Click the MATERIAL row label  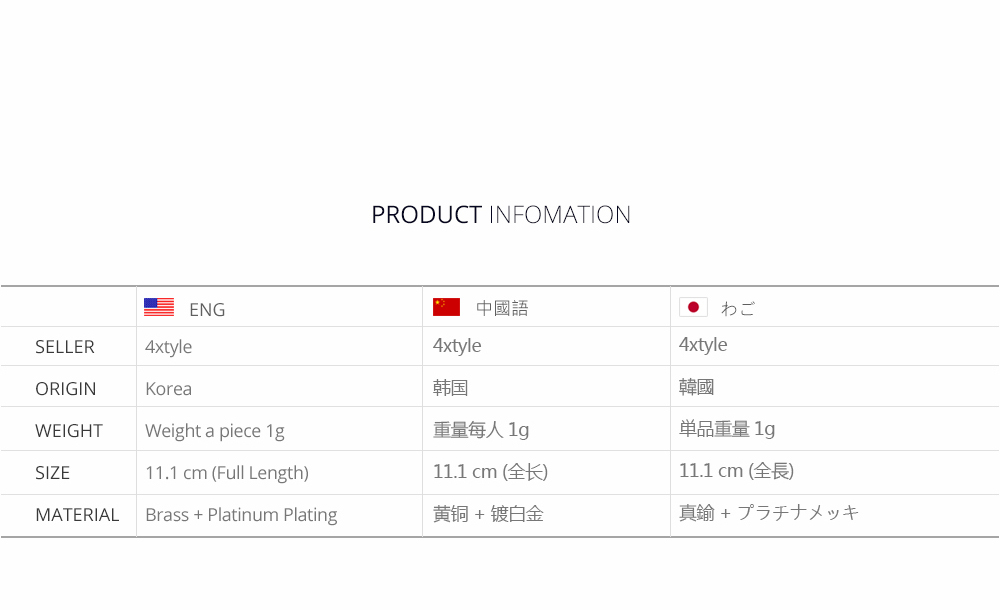click(x=77, y=515)
